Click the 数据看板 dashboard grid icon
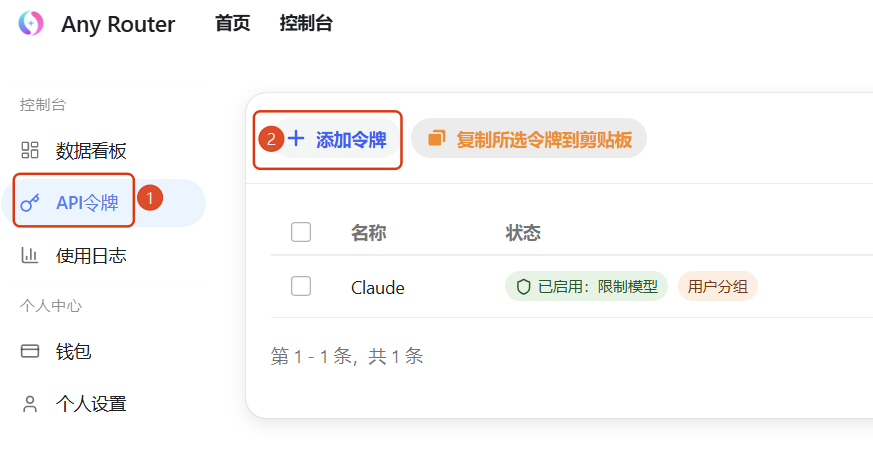873x452 pixels. point(30,150)
